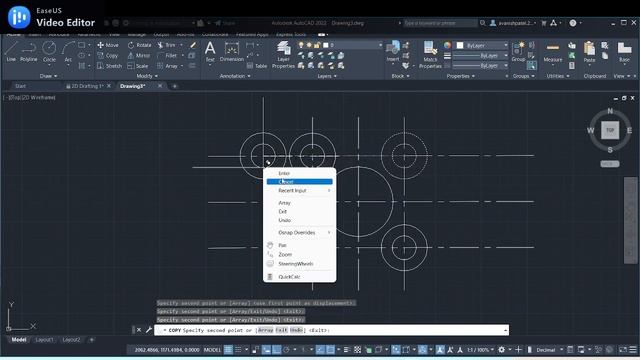The height and width of the screenshot is (360, 640).
Task: Click the Measure tool
Action: [x=553, y=52]
